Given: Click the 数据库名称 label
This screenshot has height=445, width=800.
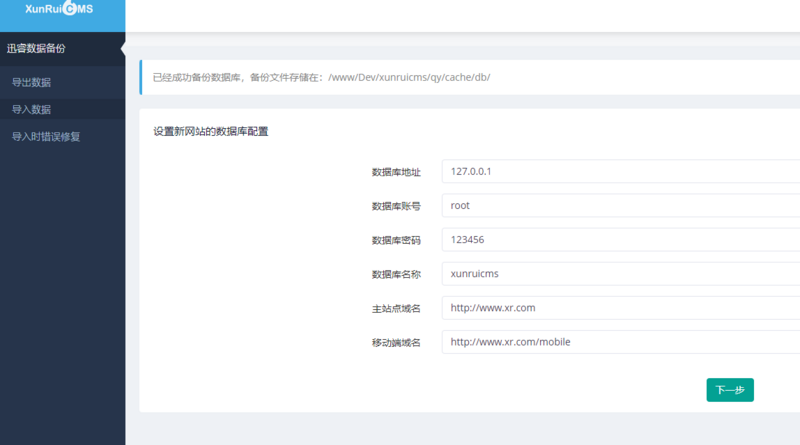Looking at the screenshot, I should click(396, 275).
